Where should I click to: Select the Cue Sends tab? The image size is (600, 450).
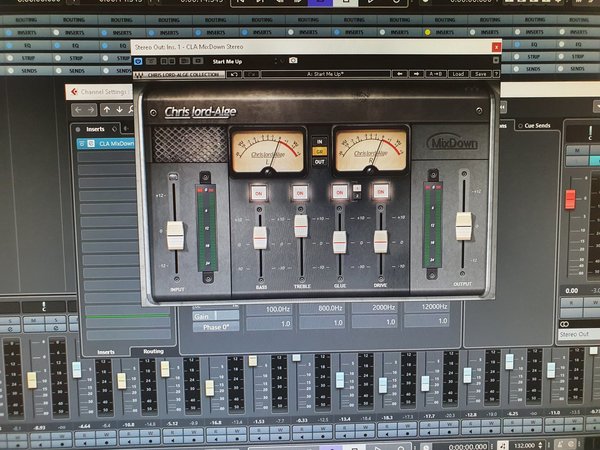[534, 126]
